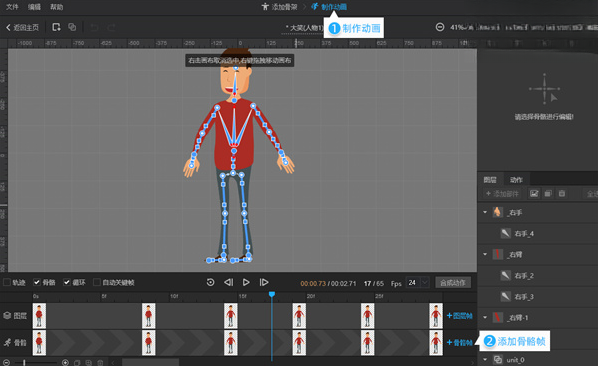
Task: Go back via 返回主页
Action: [x=22, y=27]
